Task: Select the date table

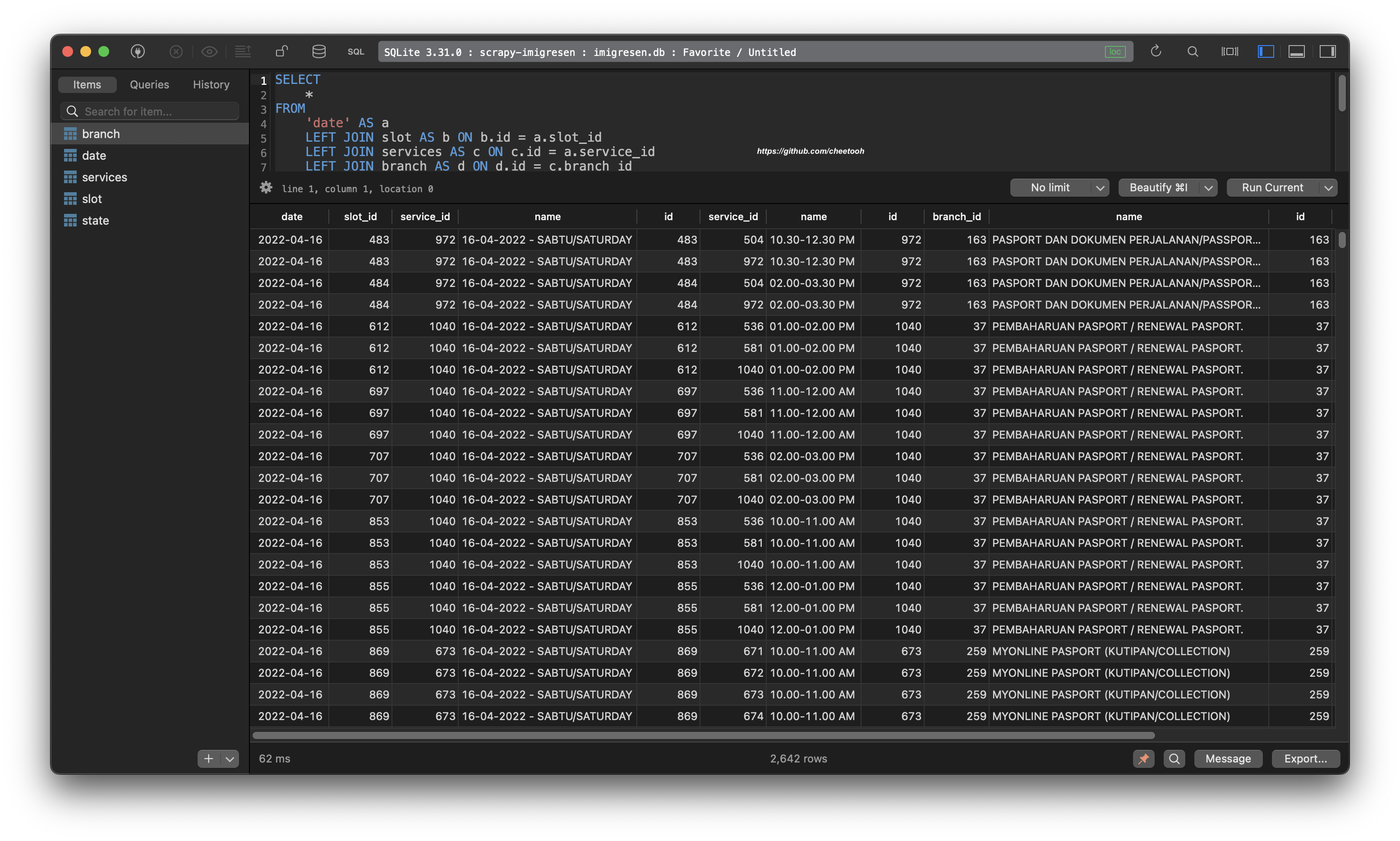Action: click(x=149, y=155)
